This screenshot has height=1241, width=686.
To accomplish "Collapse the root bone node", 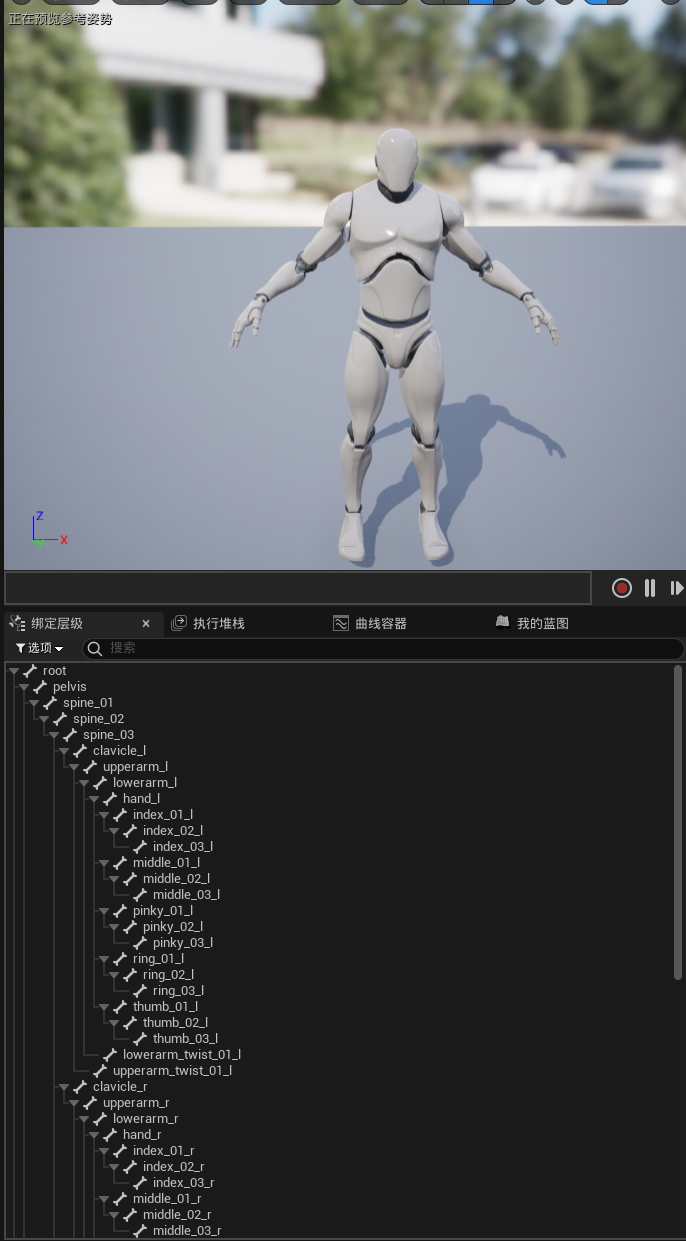I will click(x=14, y=671).
